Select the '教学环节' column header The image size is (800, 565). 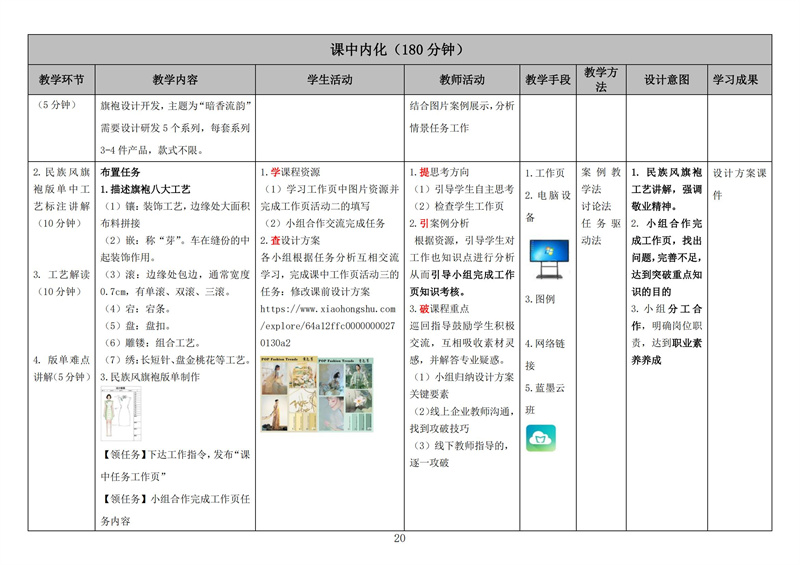click(61, 80)
